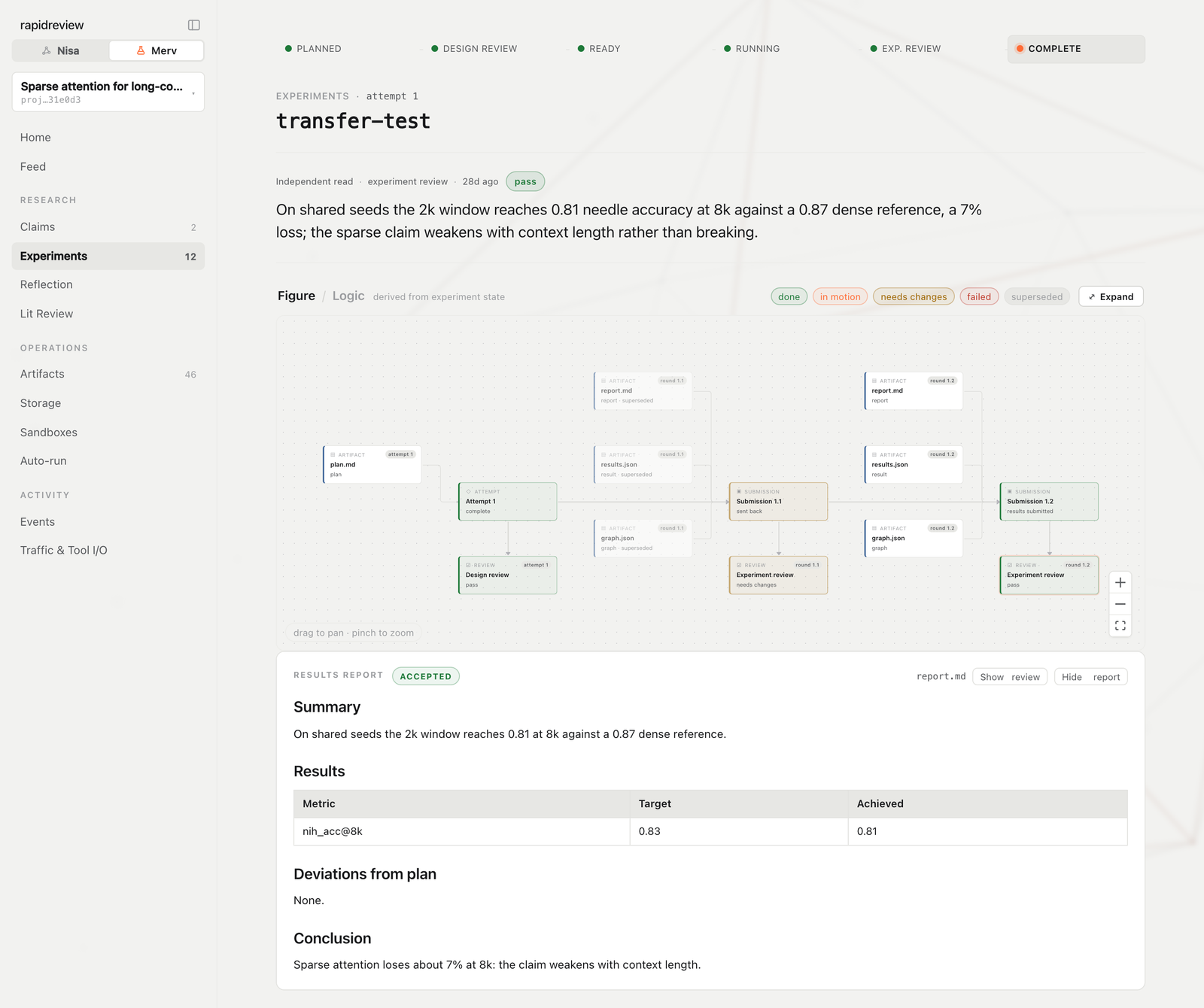Select the 0.83 target value
Viewport: 1204px width, 1008px height.
739,831
